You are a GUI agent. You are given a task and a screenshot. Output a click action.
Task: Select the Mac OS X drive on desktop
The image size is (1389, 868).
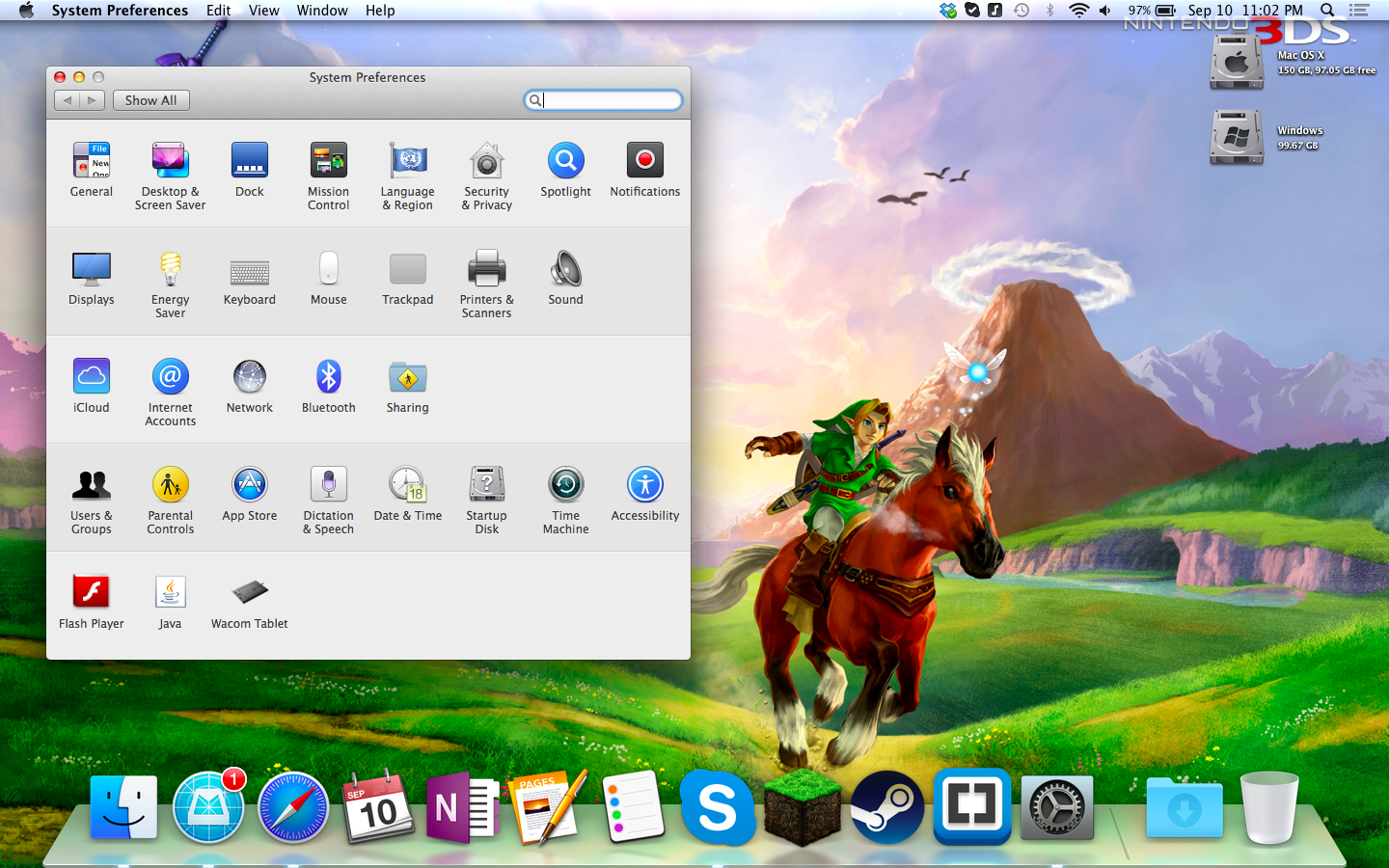coord(1237,61)
